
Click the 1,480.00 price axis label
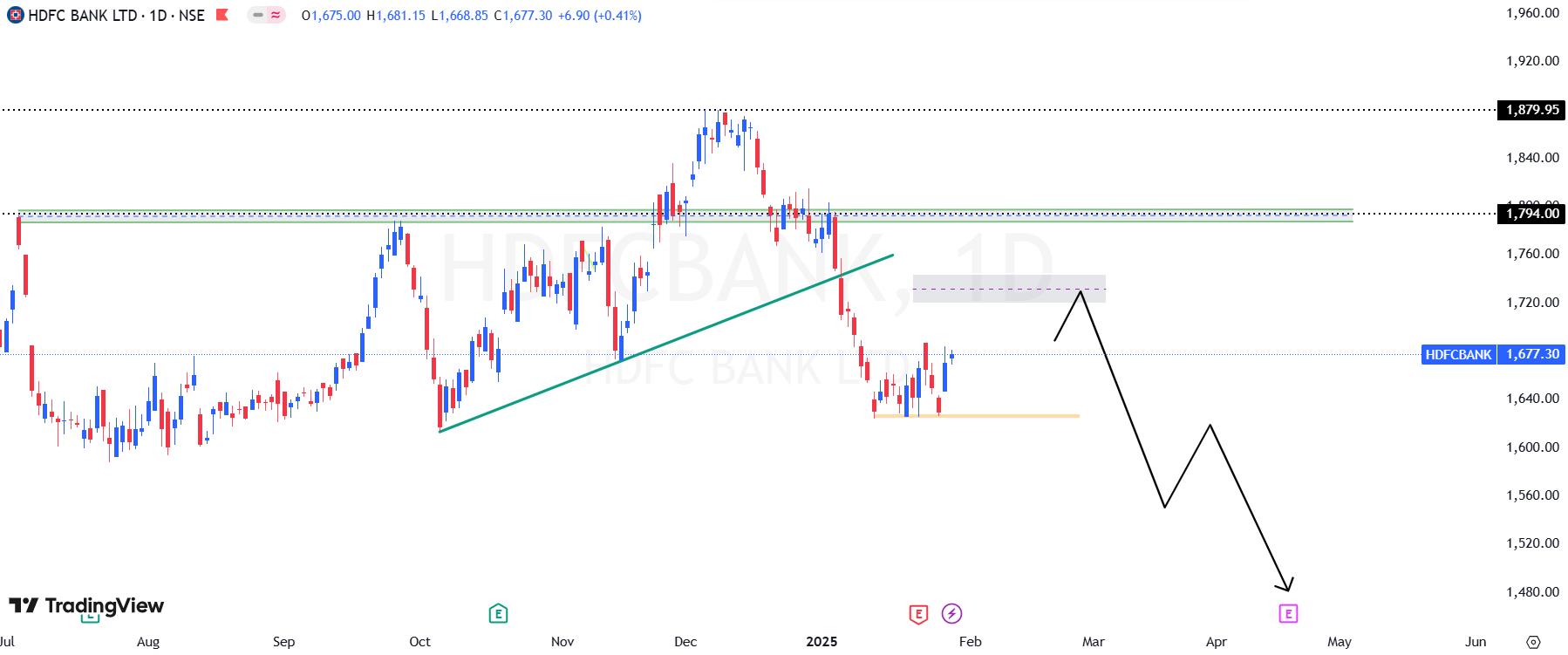click(1532, 592)
